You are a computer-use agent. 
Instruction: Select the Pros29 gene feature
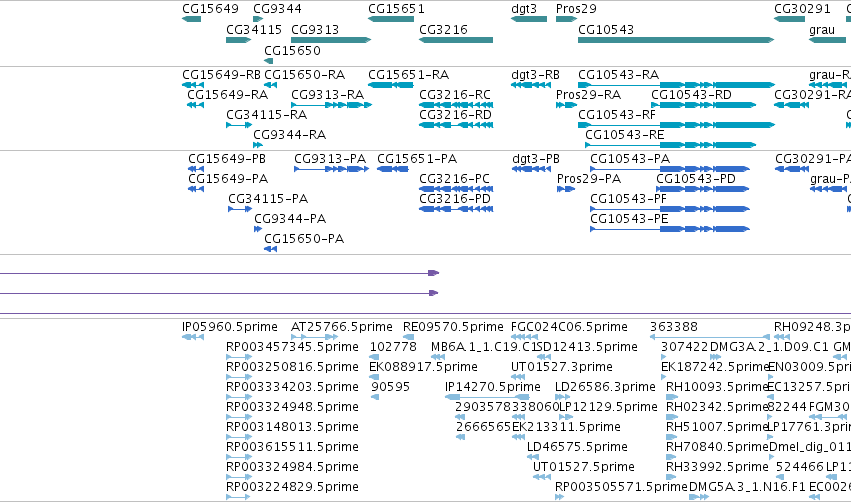[x=567, y=19]
